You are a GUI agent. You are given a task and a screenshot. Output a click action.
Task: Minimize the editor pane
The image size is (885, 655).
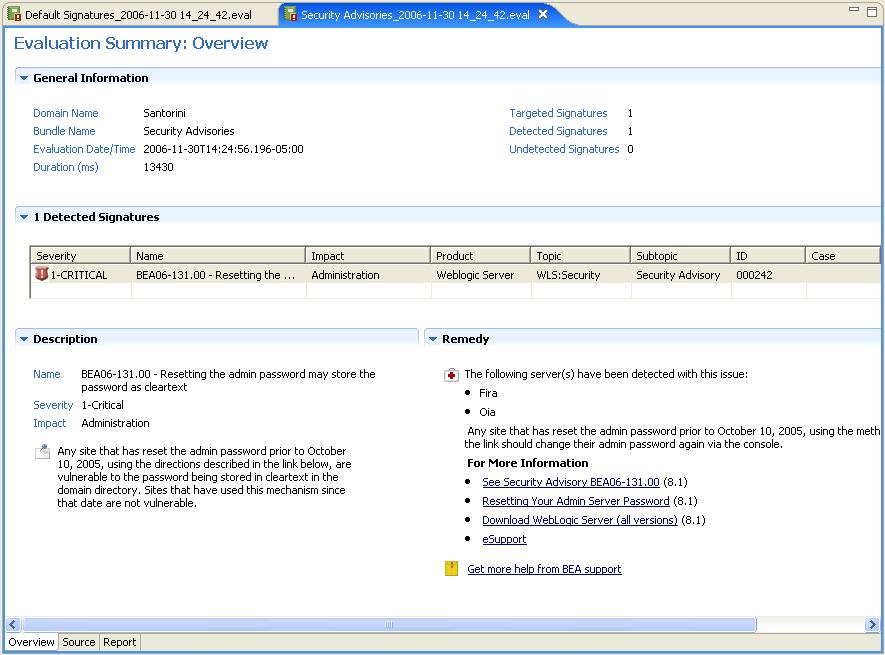854,10
